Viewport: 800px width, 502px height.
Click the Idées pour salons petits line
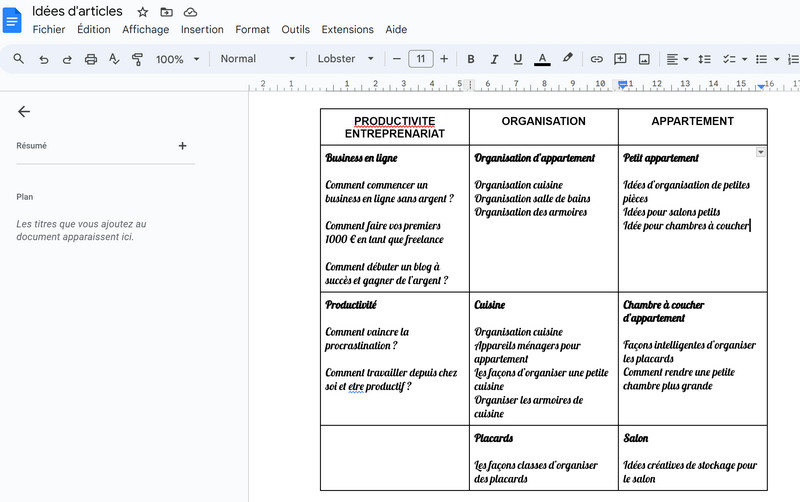coord(671,212)
